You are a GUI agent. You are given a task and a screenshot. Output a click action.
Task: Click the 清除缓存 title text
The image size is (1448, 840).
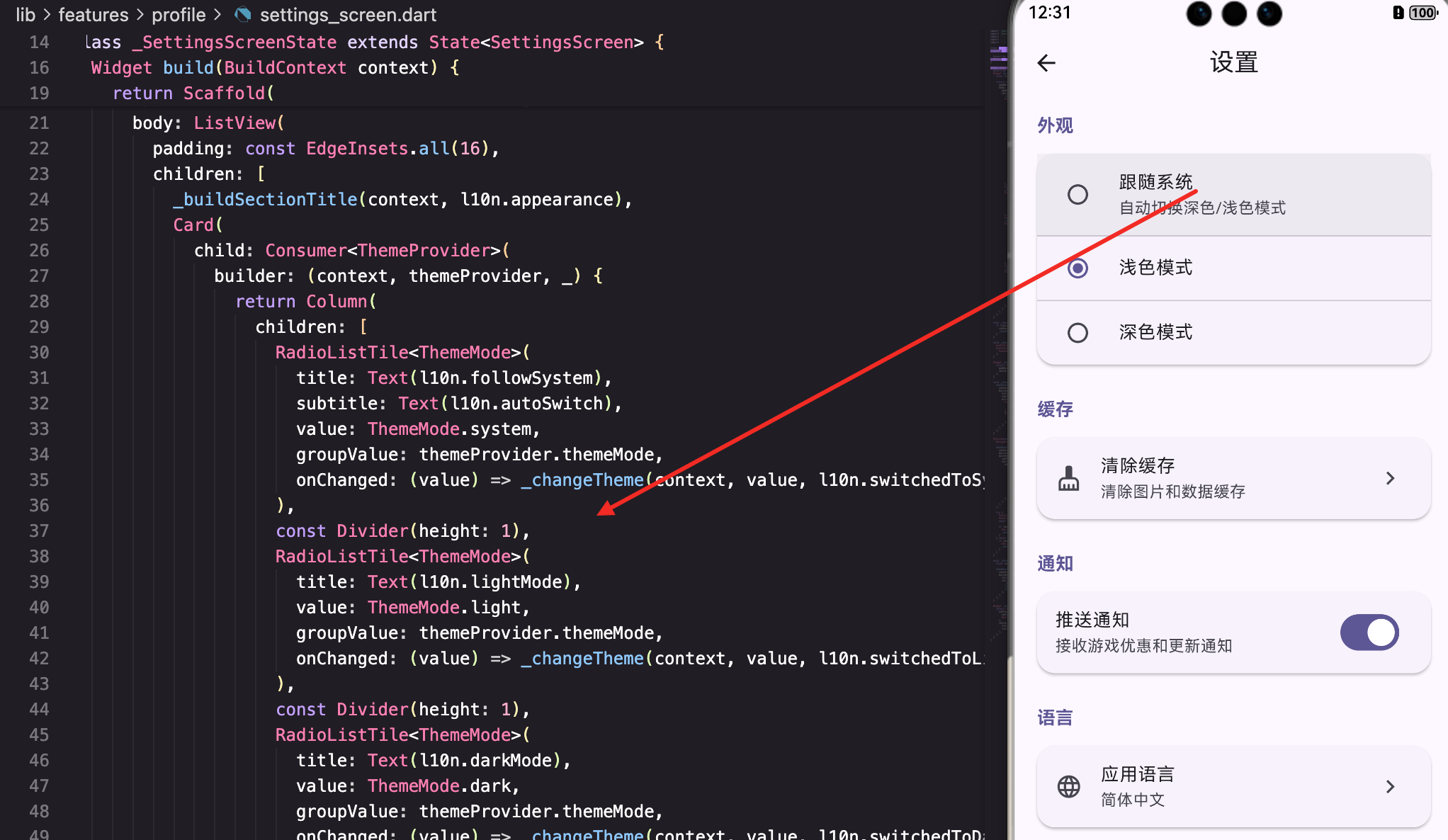[x=1137, y=465]
